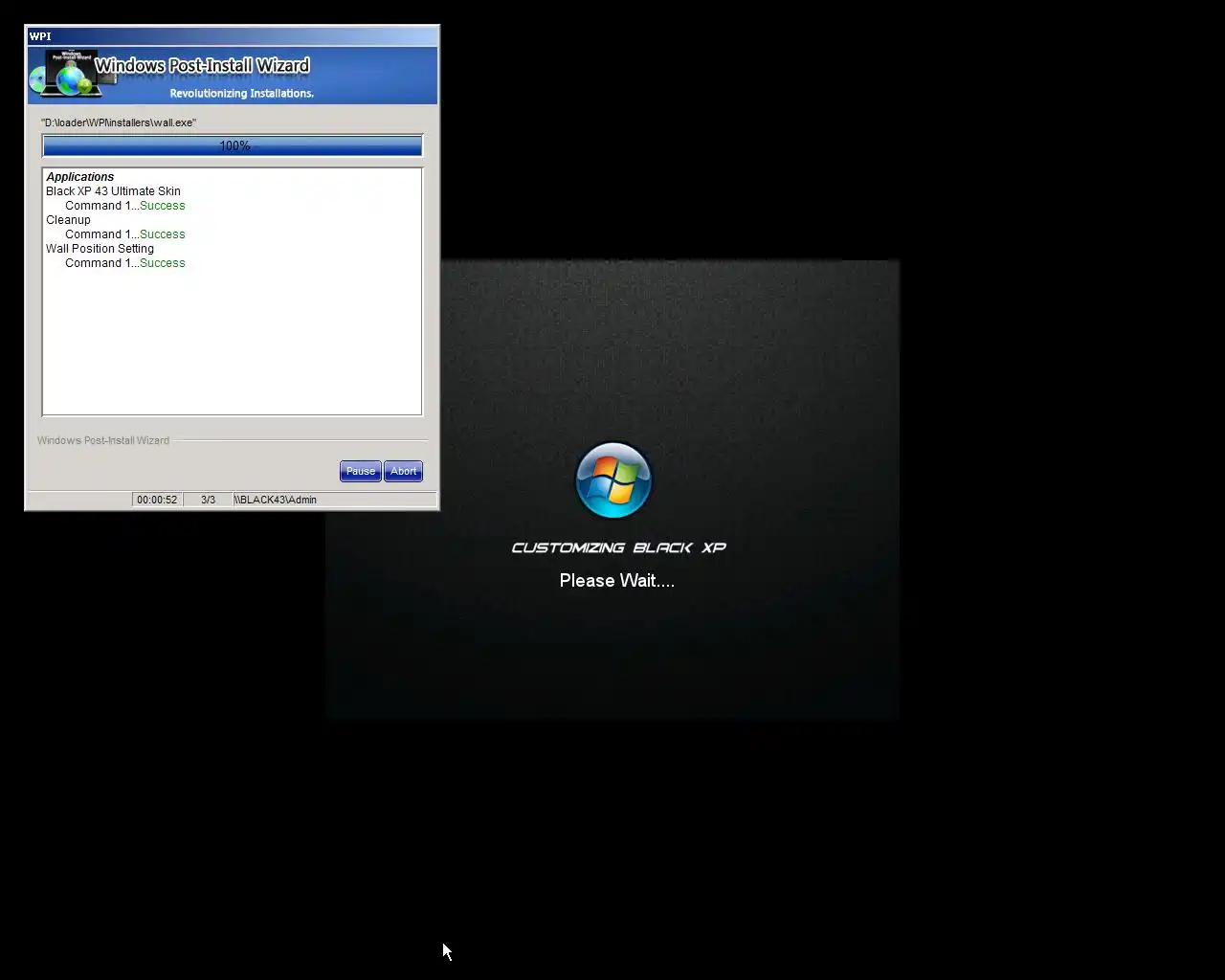This screenshot has width=1225, height=980.
Task: Click the elapsed time 00:00:52 in the status bar
Action: click(x=157, y=500)
